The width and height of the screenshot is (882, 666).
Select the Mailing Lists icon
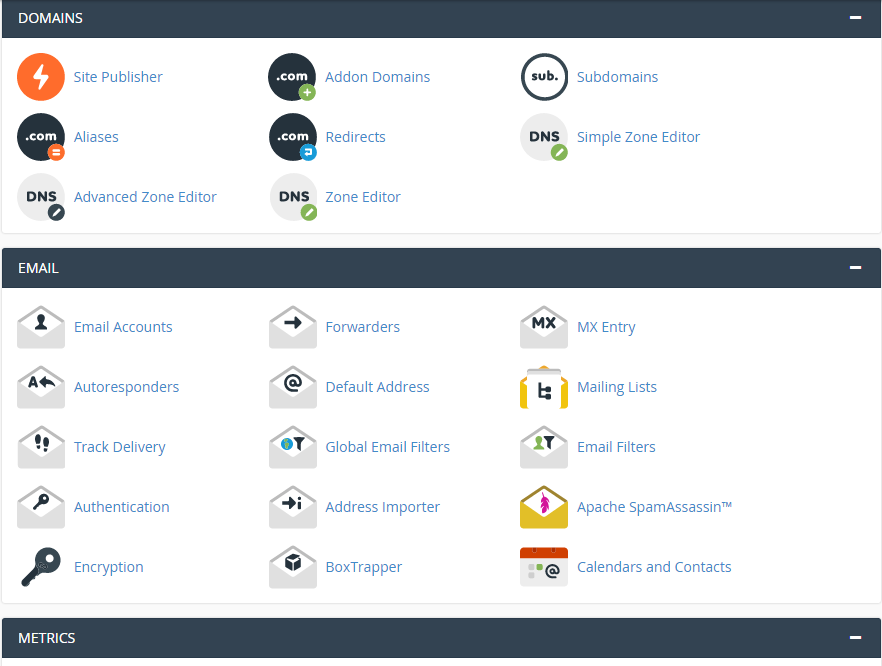(x=544, y=387)
